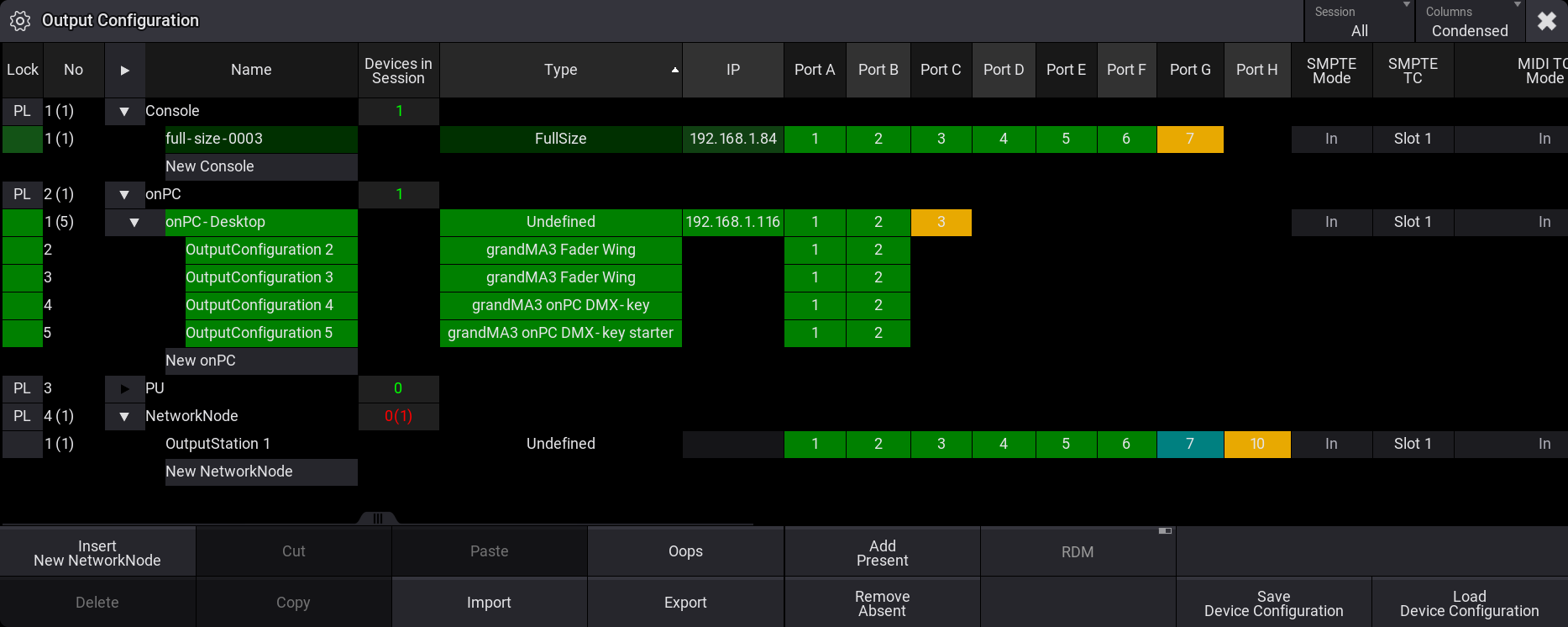Image resolution: width=1568 pixels, height=627 pixels.
Task: Open the Columns Condensed dropdown
Action: (x=1470, y=21)
